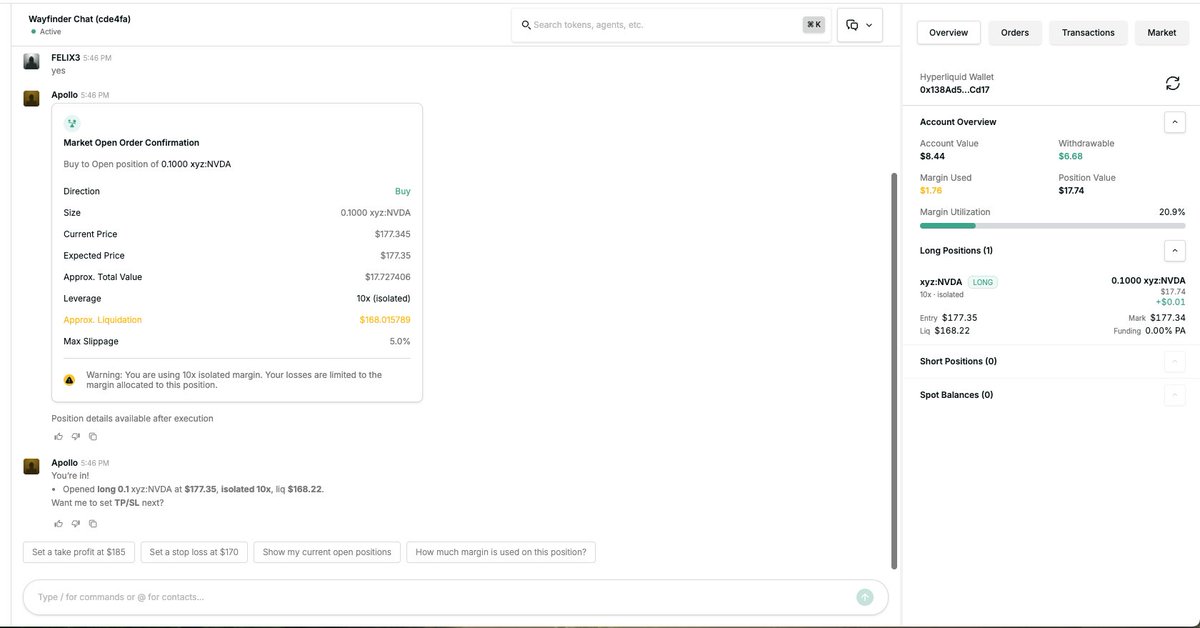
Task: Click the LONG badge on xyz:NVDA position
Action: 983,282
